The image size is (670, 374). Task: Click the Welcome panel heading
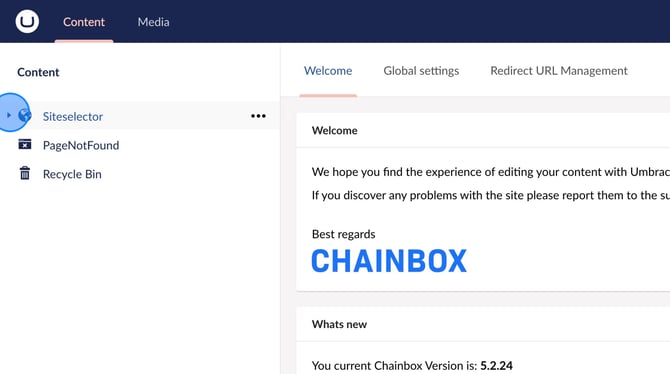335,130
